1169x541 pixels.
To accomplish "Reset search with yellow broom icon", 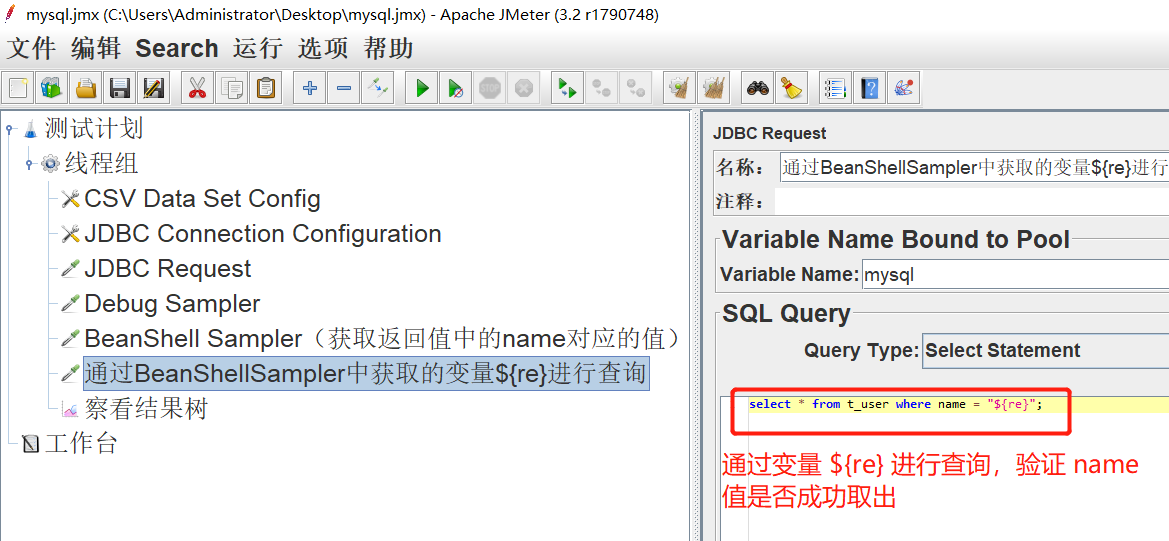I will click(x=791, y=88).
